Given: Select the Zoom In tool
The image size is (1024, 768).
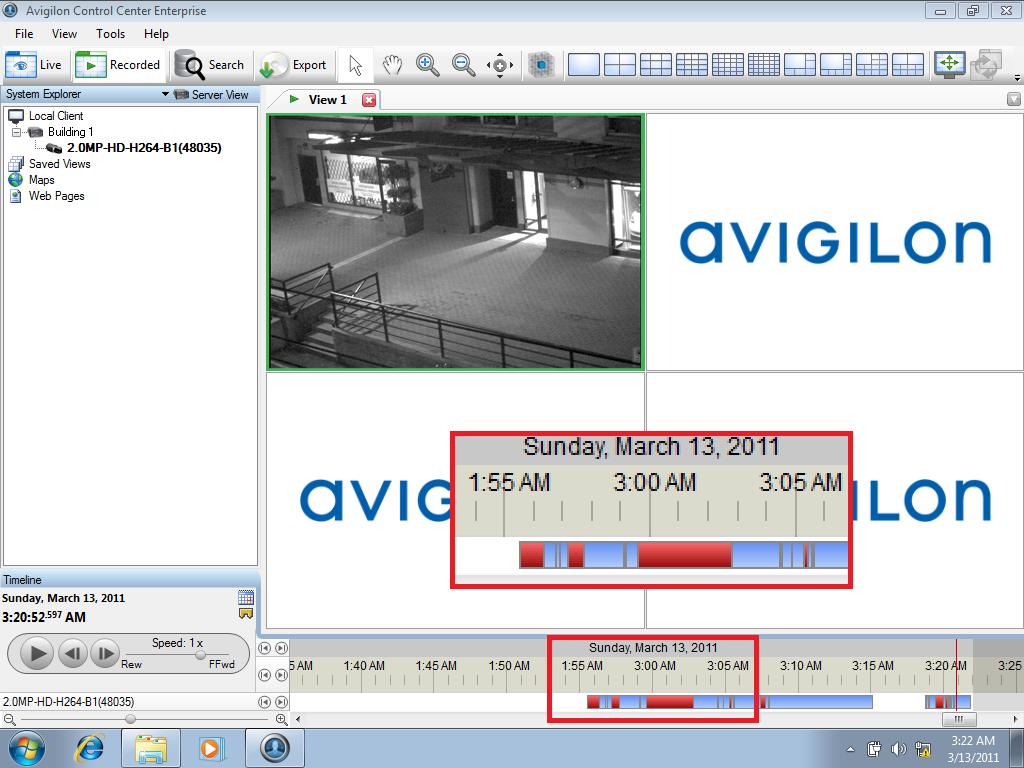Looking at the screenshot, I should click(428, 64).
